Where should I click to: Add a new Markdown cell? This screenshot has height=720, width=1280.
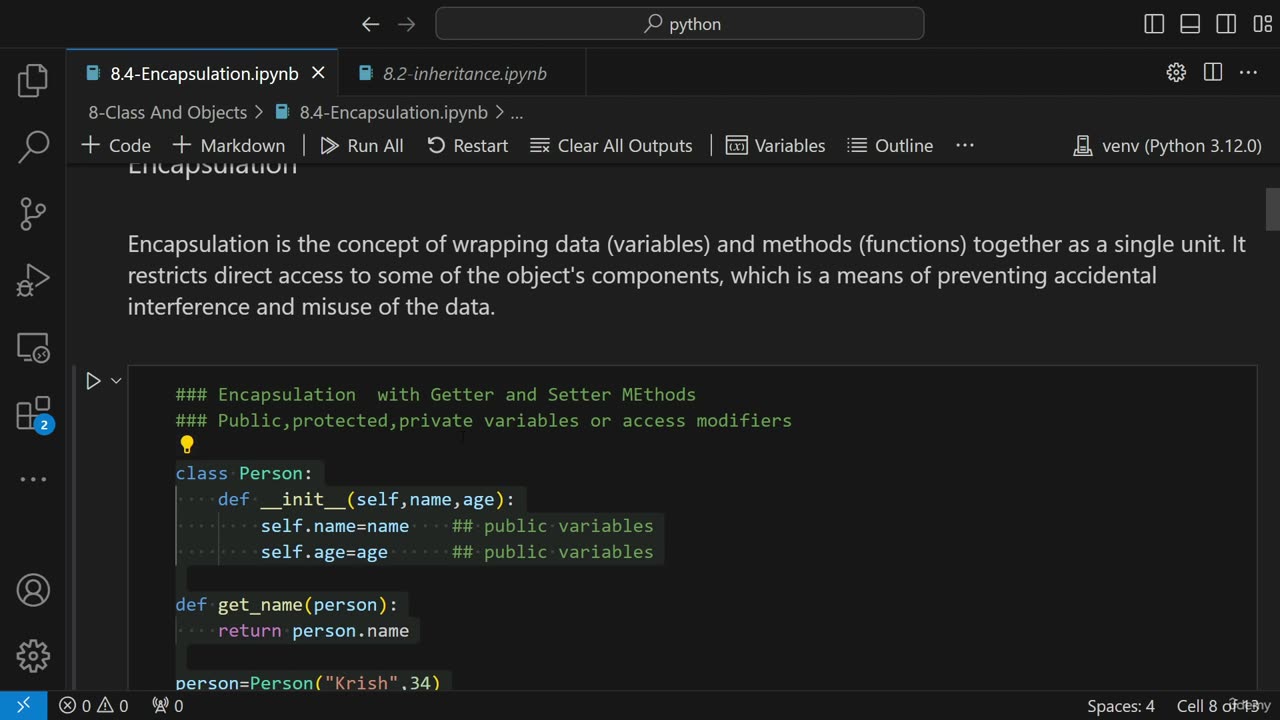[x=229, y=145]
